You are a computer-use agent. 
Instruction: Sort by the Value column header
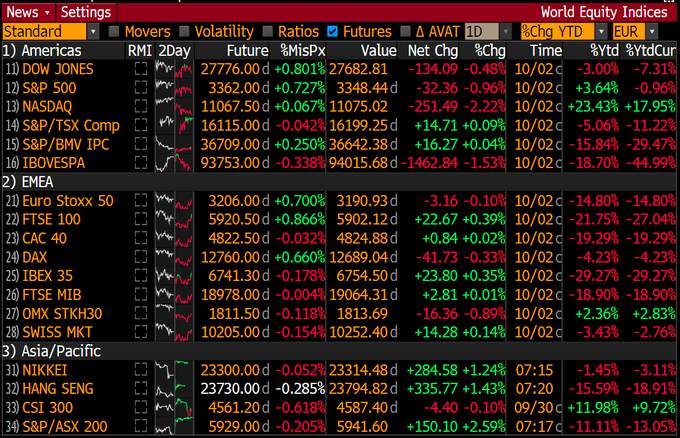[379, 51]
